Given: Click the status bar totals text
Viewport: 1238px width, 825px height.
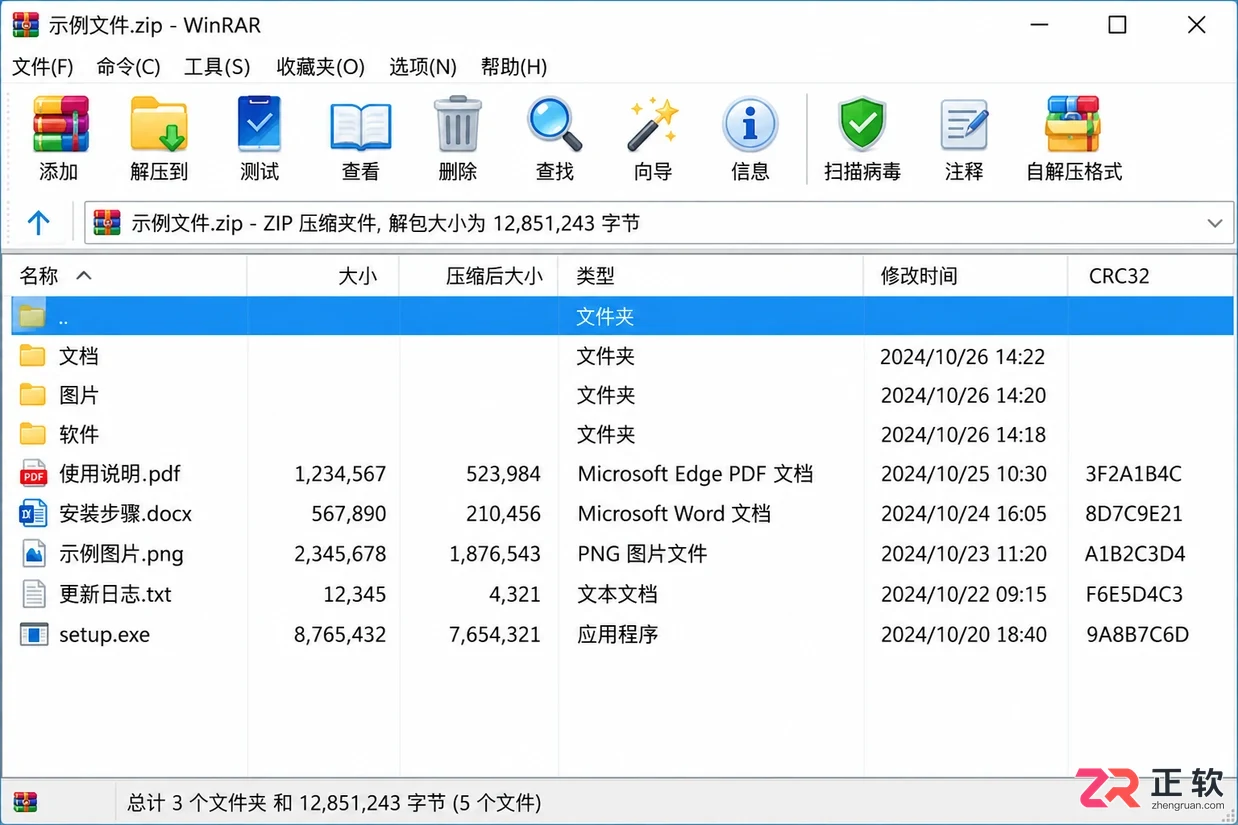Looking at the screenshot, I should (x=334, y=802).
